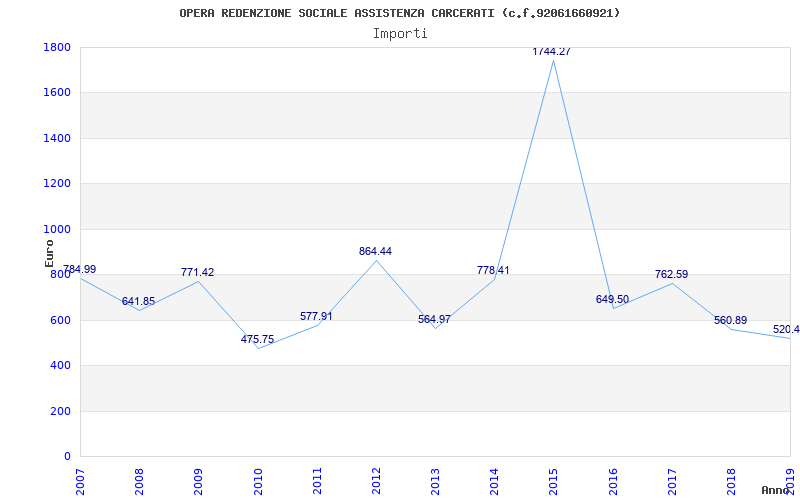Viewport: 800px width, 500px height.
Task: Click the 2010 x-axis year label
Action: tap(258, 481)
